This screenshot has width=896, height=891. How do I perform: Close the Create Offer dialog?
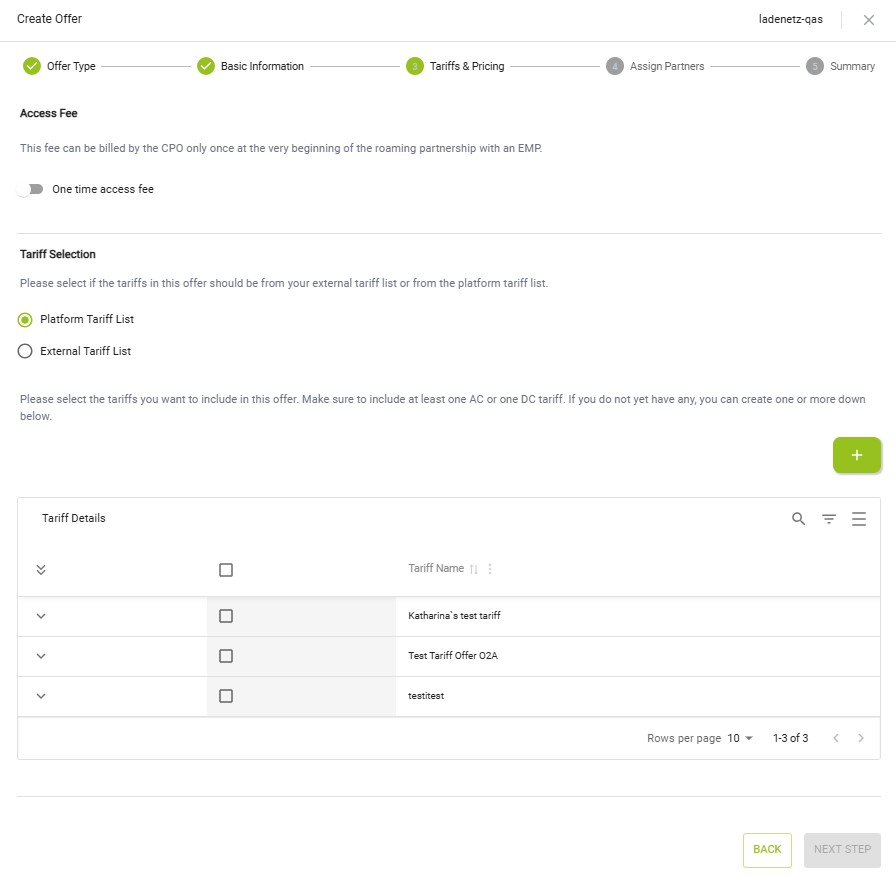coord(868,20)
